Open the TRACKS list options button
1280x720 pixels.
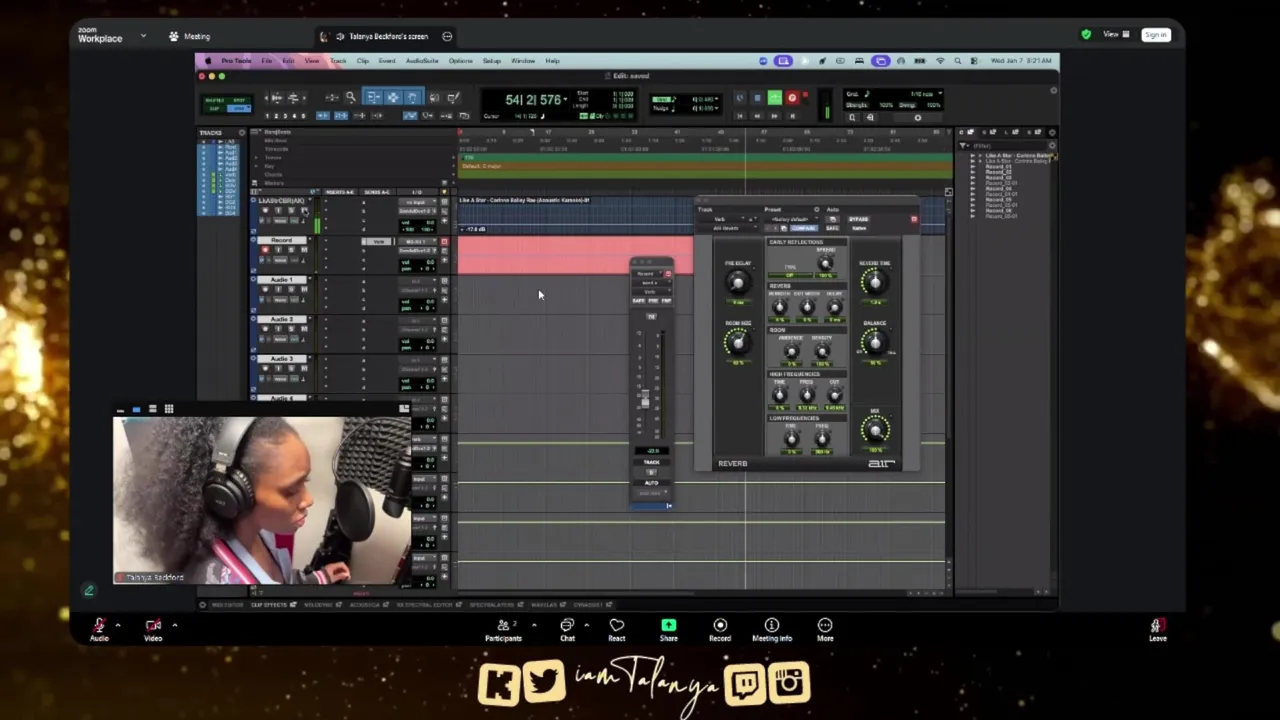click(x=241, y=132)
